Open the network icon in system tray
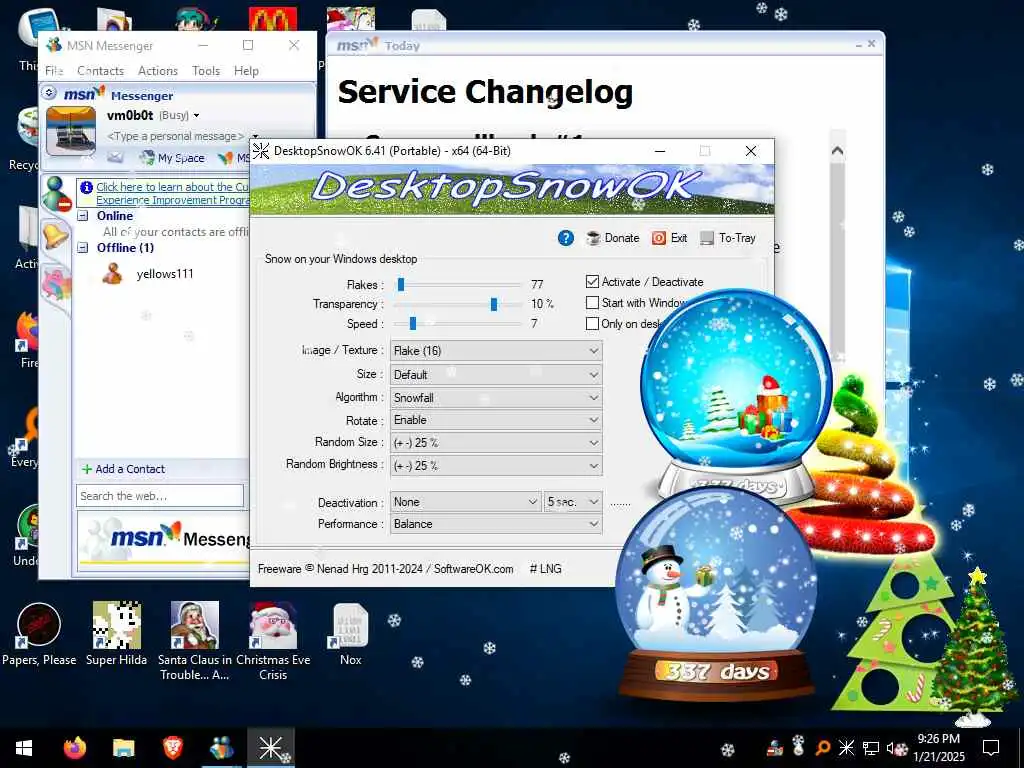The image size is (1024, 768). (871, 748)
